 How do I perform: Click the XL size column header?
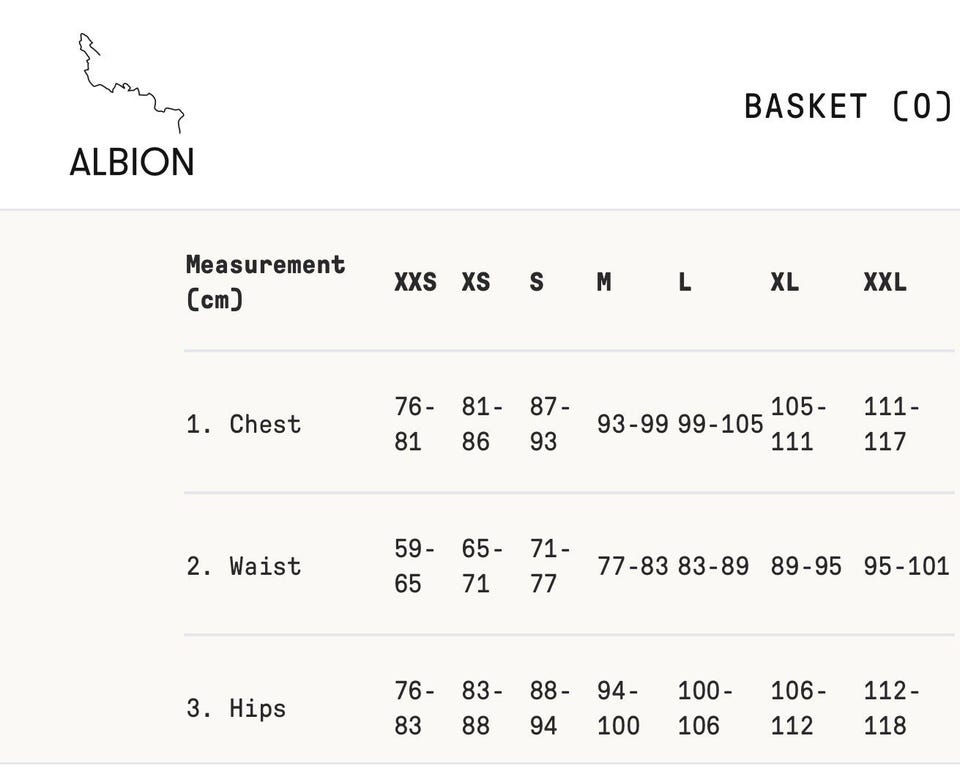[x=785, y=282]
